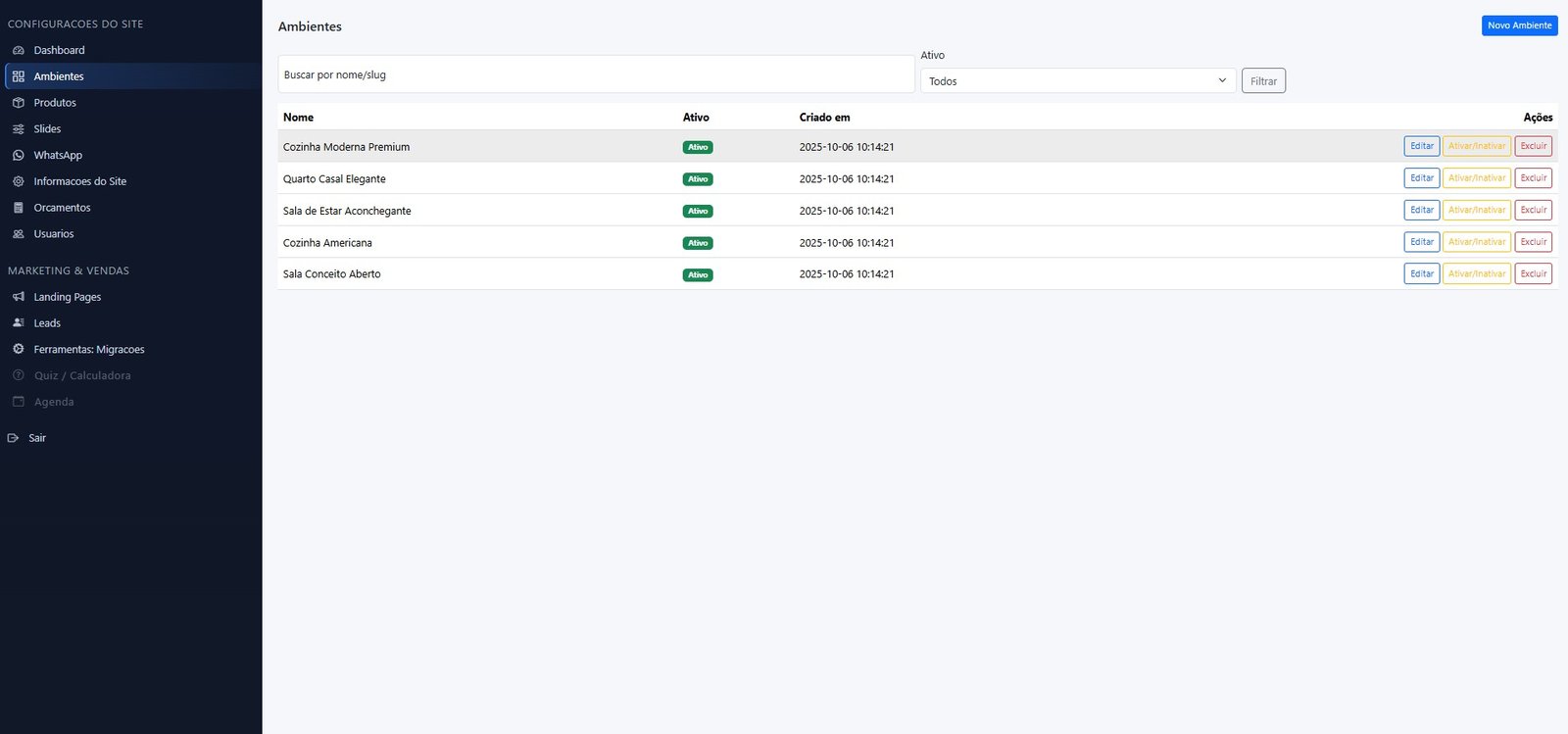This screenshot has width=1568, height=734.
Task: Open the Usuarios menu item
Action: pyautogui.click(x=53, y=234)
